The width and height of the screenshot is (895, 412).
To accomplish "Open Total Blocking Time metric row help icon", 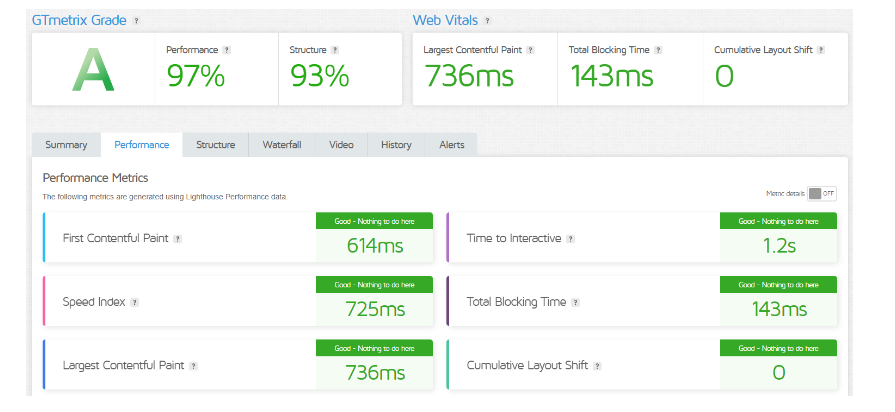I will coord(575,302).
